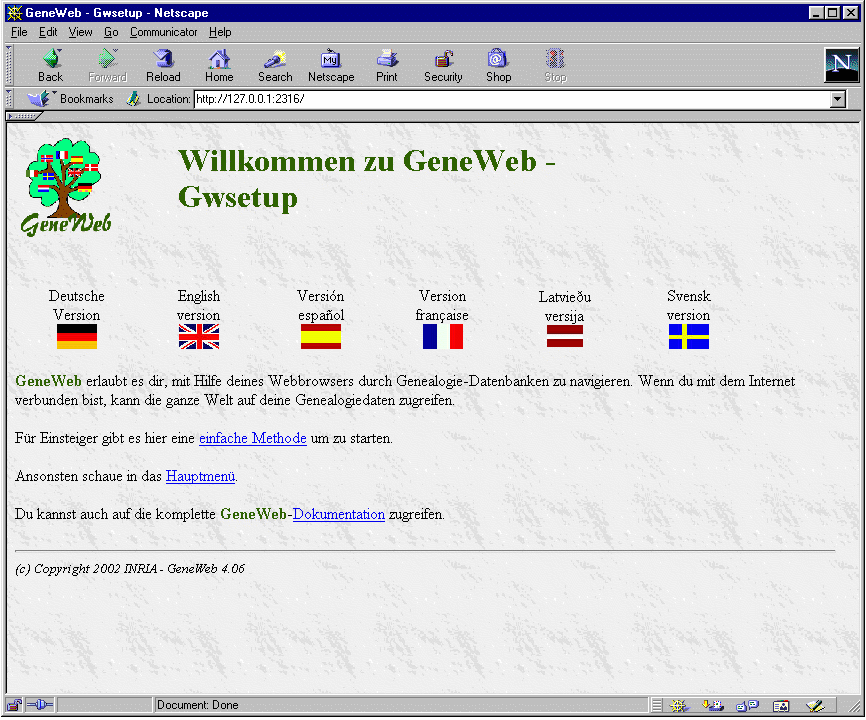866x720 pixels.
Task: Stop loading with the Stop button
Action: coord(555,66)
